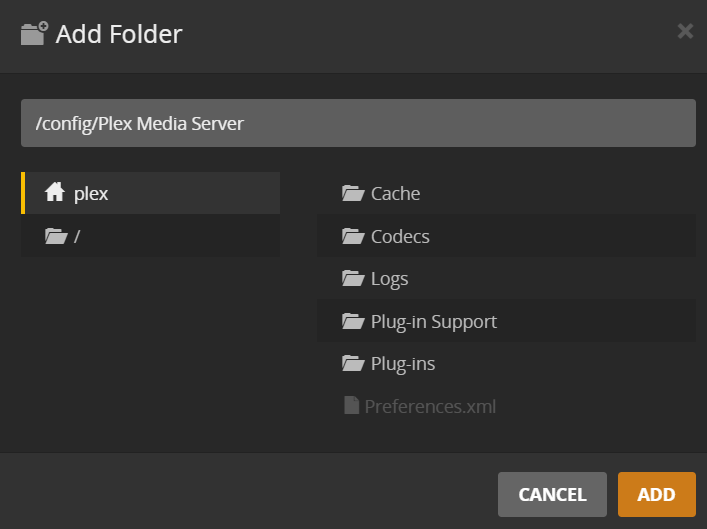
Task: Confirm with the ADD button
Action: pos(656,494)
